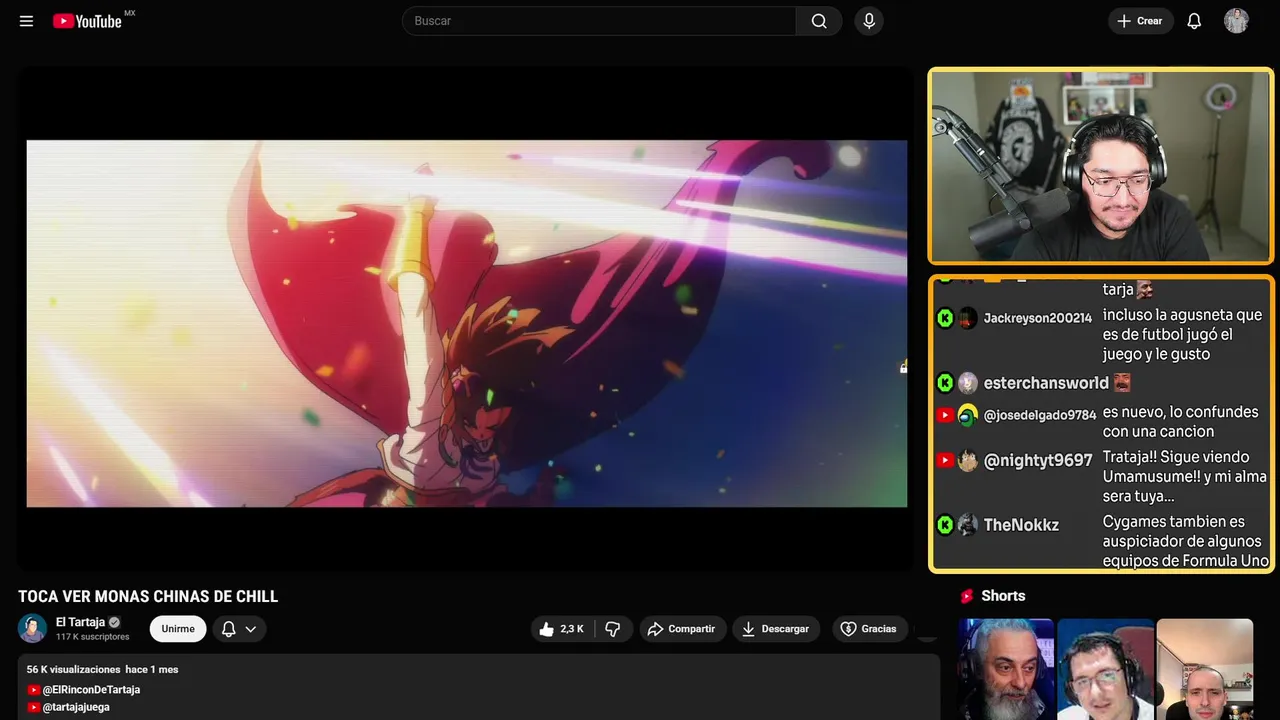Click @josedelgado9784 chat avatar
The width and height of the screenshot is (1280, 720).
967,415
